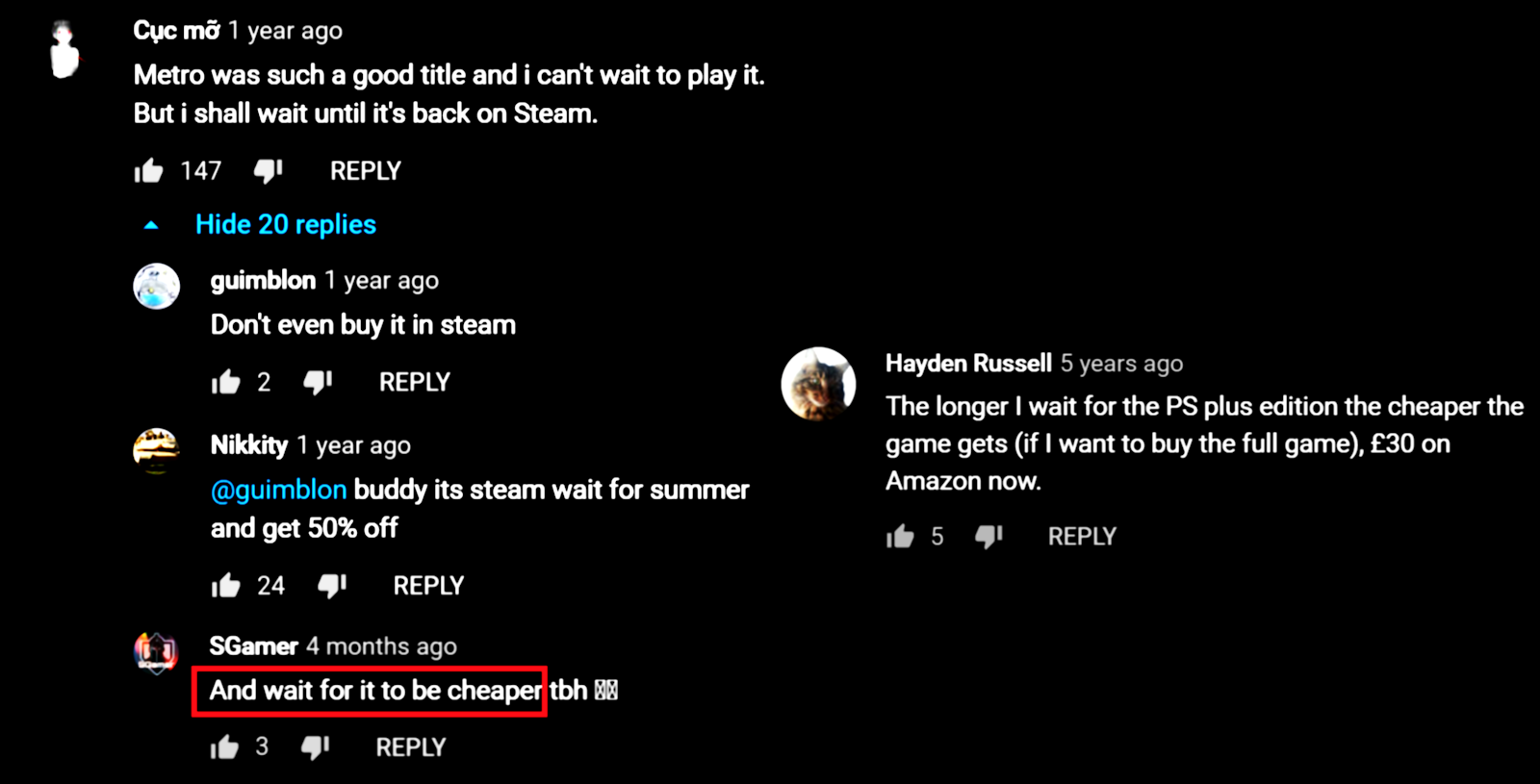This screenshot has width=1540, height=784.
Task: Dislike Cục mỡ's Metro comment
Action: tap(268, 171)
